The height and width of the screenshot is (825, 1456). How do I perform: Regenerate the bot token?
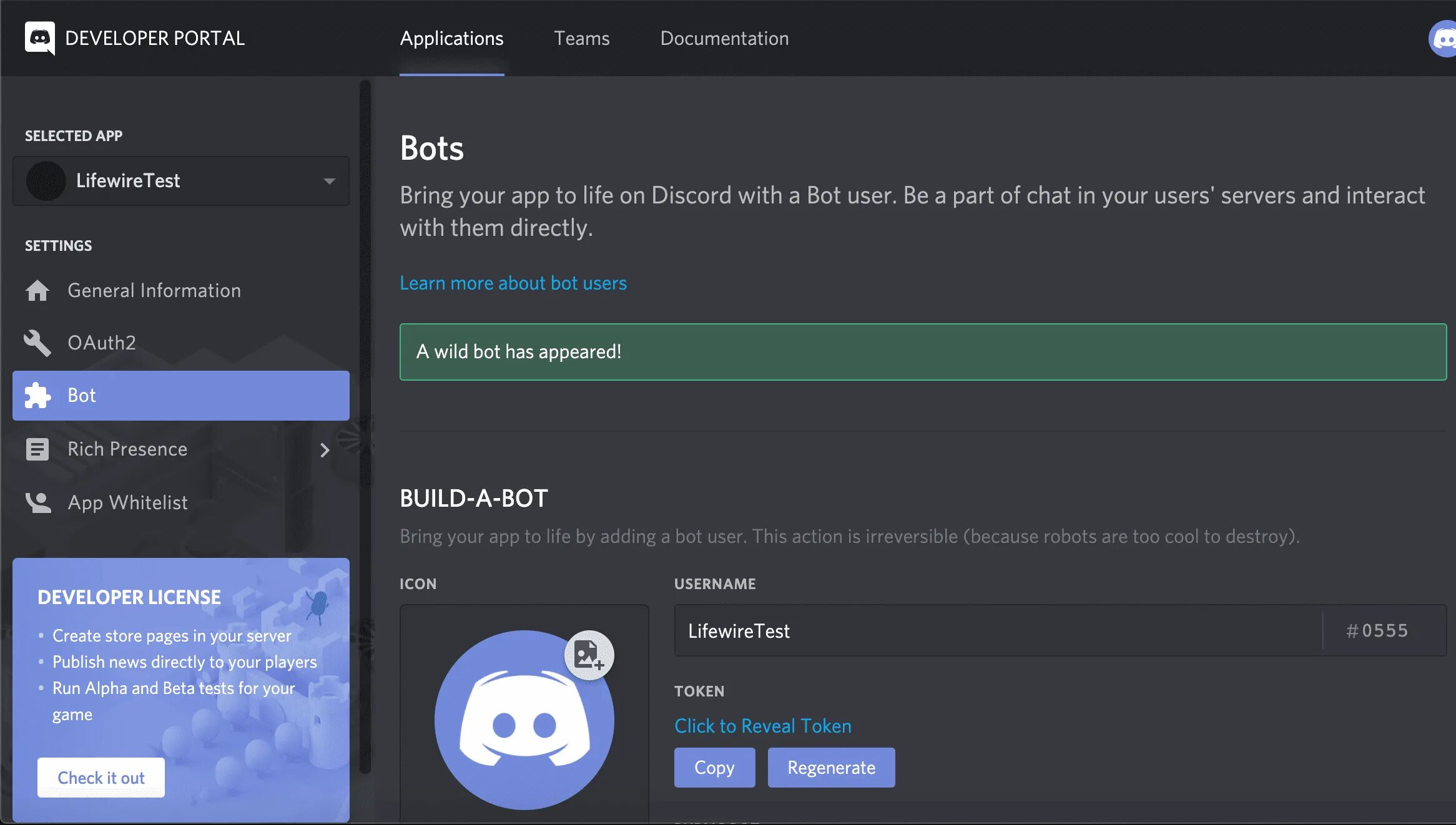[x=831, y=768]
